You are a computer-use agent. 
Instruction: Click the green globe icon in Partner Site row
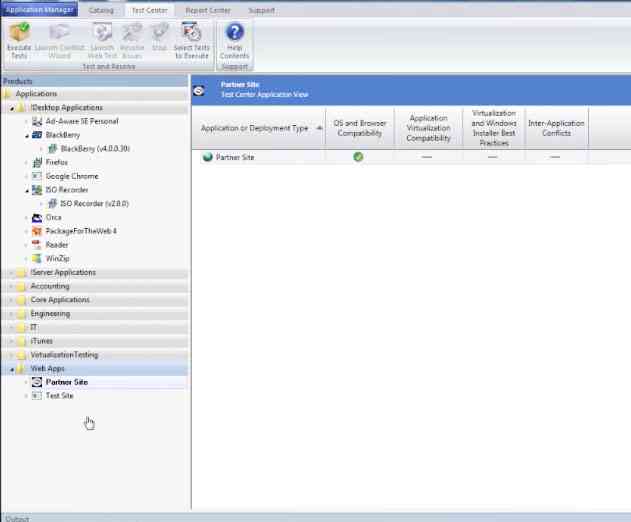click(207, 157)
